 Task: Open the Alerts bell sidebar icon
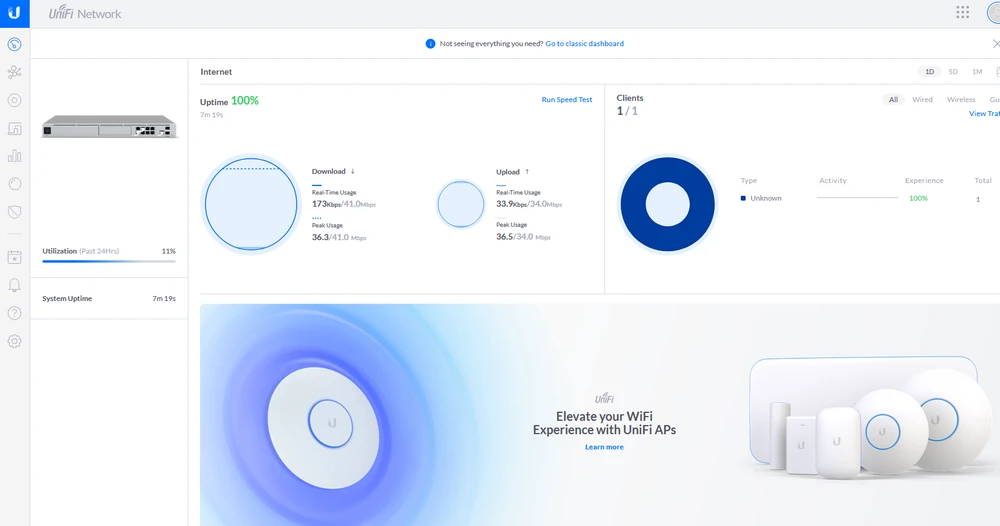coord(14,285)
